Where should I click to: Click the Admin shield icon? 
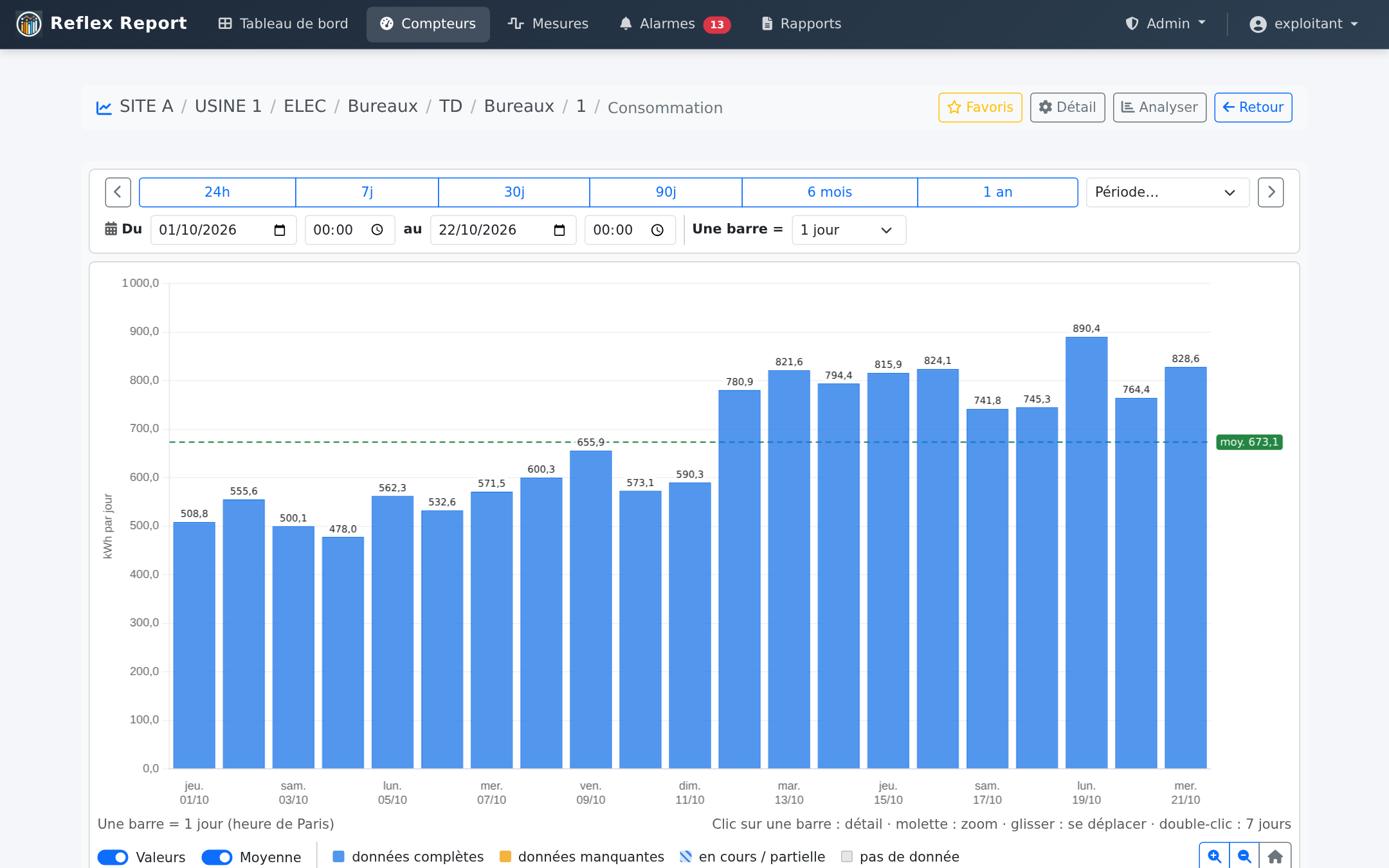pos(1132,24)
